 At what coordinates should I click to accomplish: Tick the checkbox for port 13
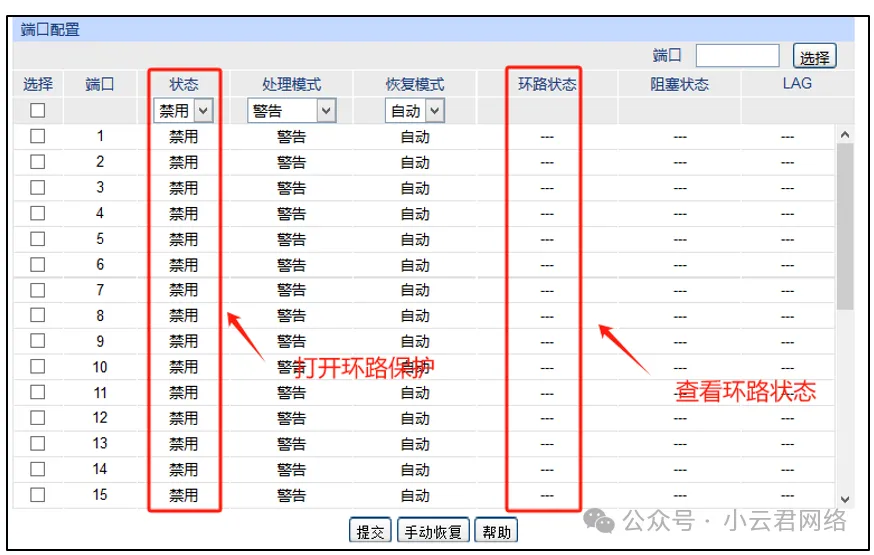38,443
